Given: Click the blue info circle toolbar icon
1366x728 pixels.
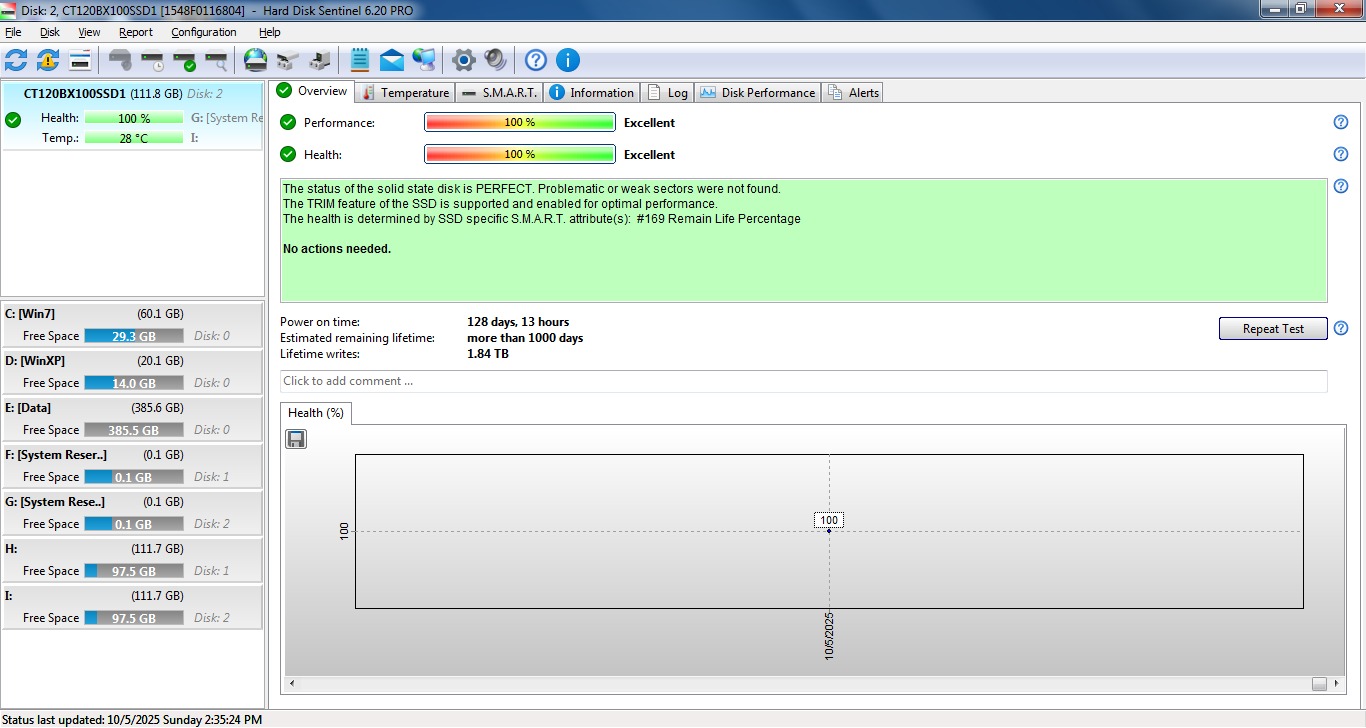Looking at the screenshot, I should pyautogui.click(x=567, y=60).
